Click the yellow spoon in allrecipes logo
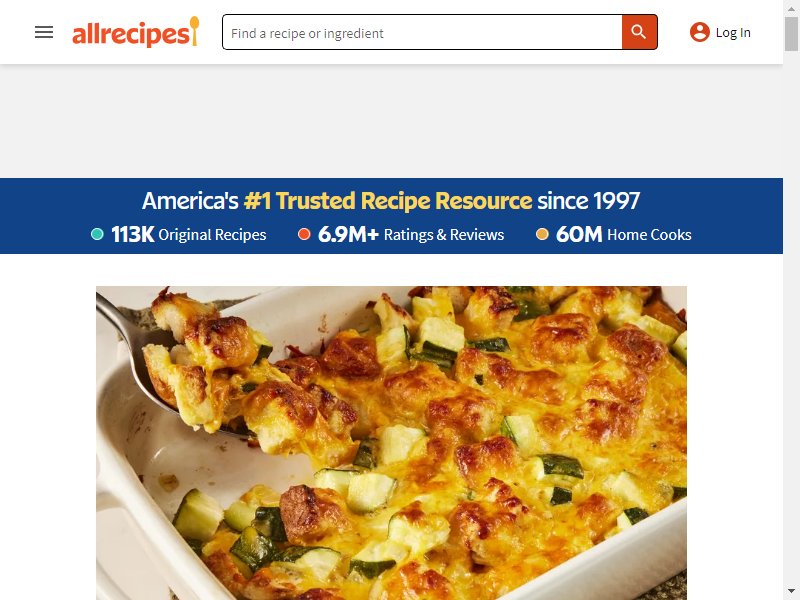The width and height of the screenshot is (800, 600). click(194, 30)
